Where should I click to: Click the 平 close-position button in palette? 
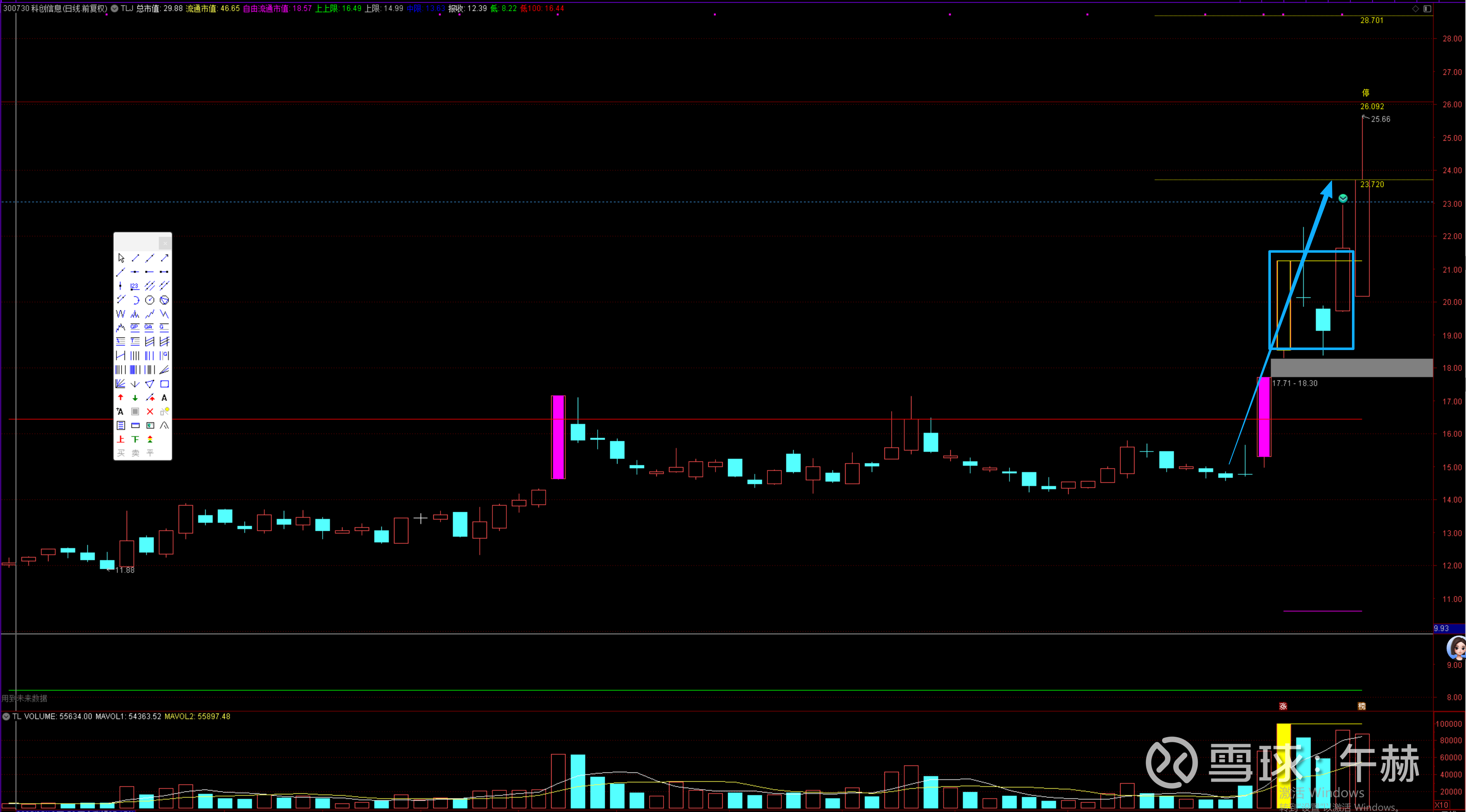150,454
